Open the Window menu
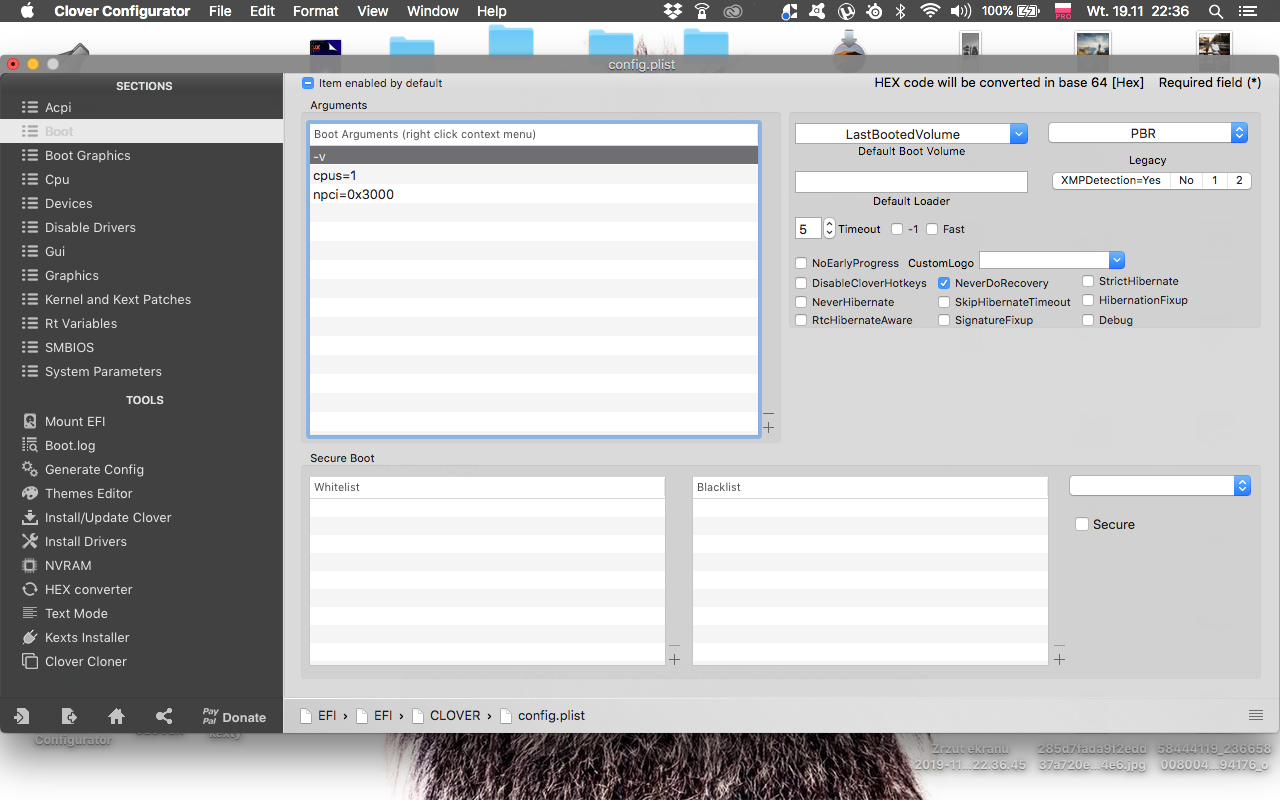1280x800 pixels. click(x=433, y=11)
